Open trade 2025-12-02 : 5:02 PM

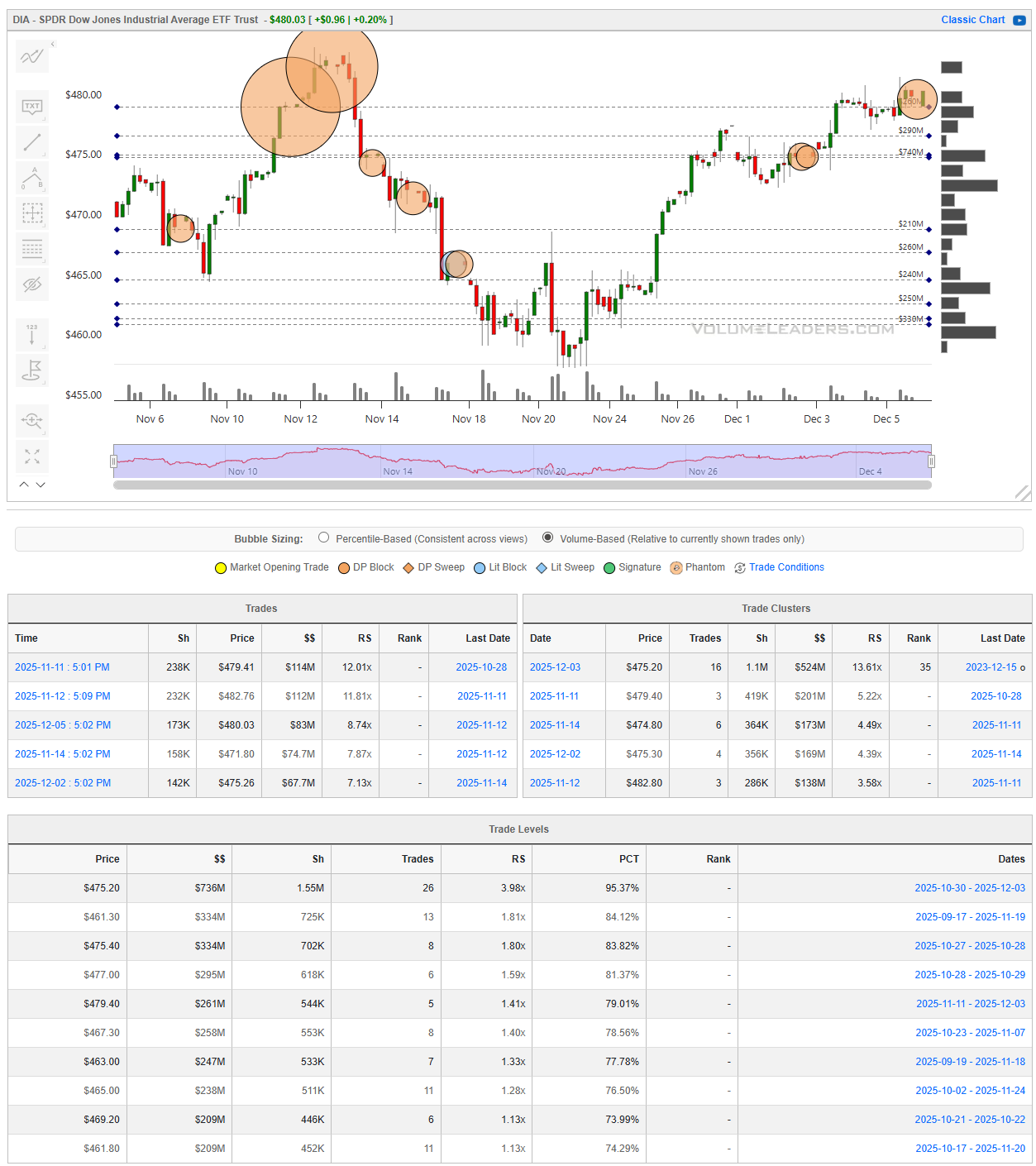coord(63,783)
